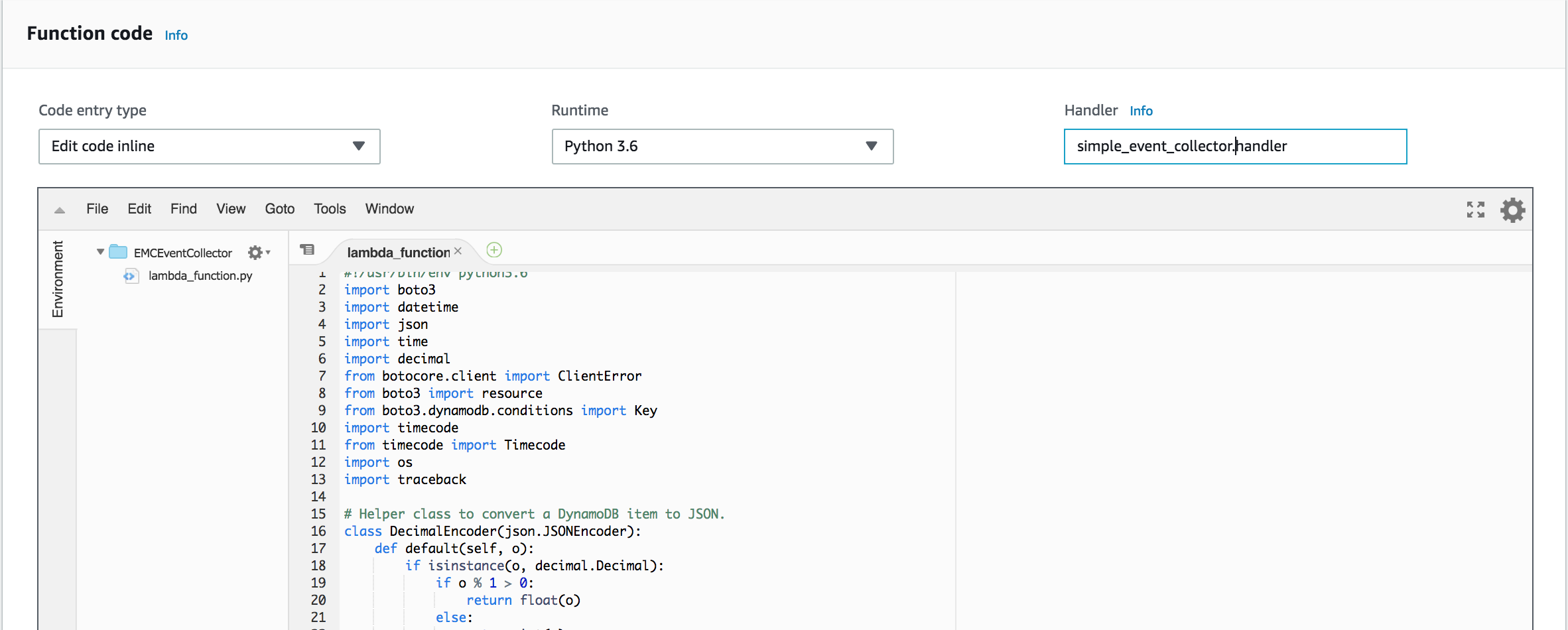Viewport: 1568px width, 630px height.
Task: Open the View menu
Action: [x=231, y=209]
